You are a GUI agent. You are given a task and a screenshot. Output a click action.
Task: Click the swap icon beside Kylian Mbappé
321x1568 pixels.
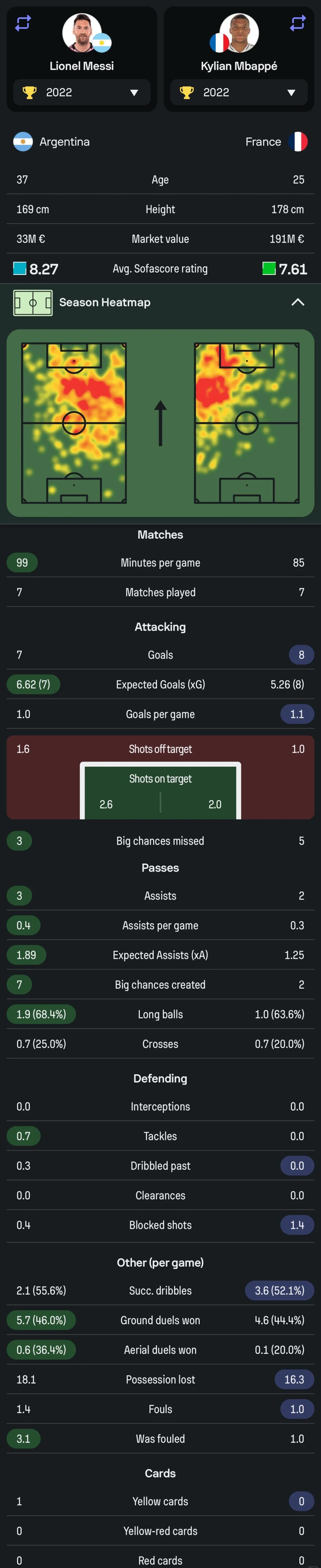(297, 23)
